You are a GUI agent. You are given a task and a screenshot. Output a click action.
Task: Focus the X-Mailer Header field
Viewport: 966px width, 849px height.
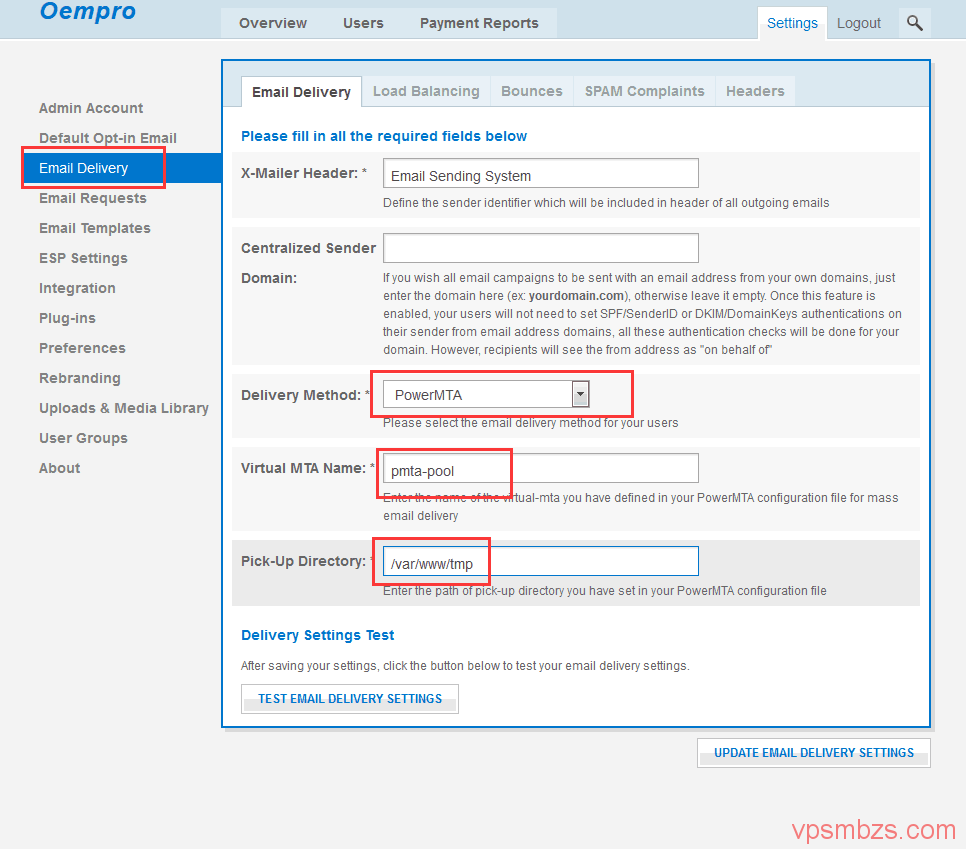540,173
